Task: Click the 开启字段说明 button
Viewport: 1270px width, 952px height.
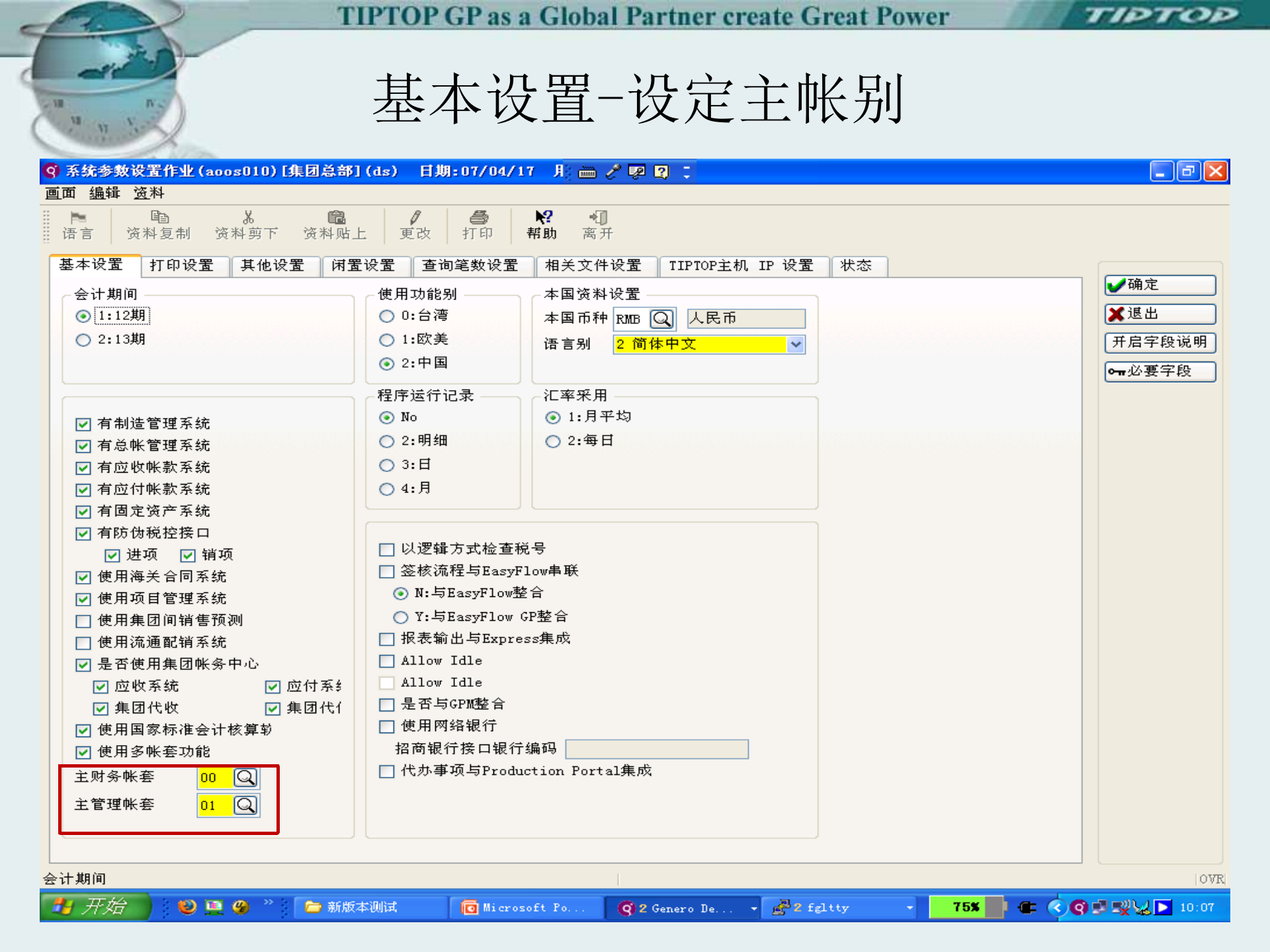Action: (x=1159, y=342)
